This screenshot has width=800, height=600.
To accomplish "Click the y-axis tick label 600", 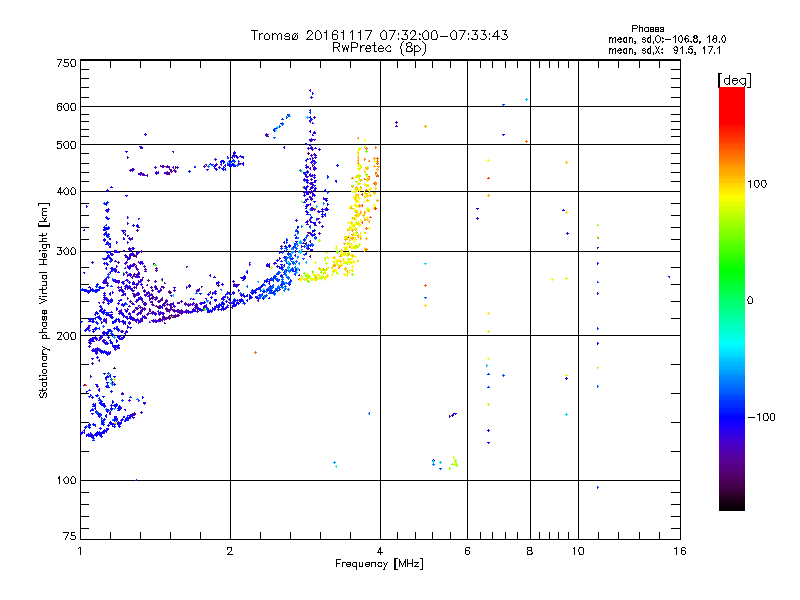I will (x=66, y=107).
